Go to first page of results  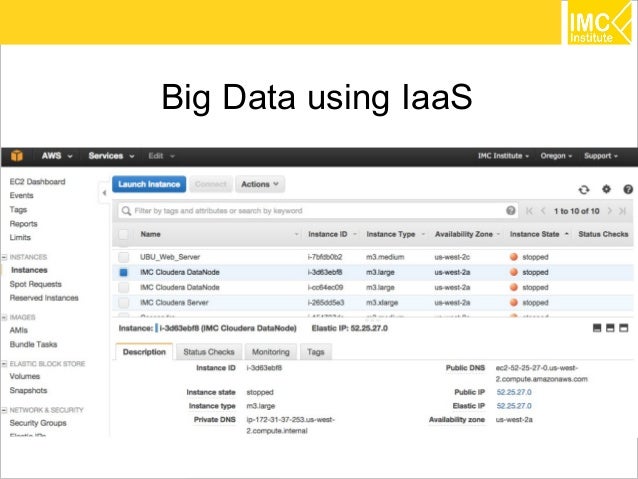tap(529, 211)
